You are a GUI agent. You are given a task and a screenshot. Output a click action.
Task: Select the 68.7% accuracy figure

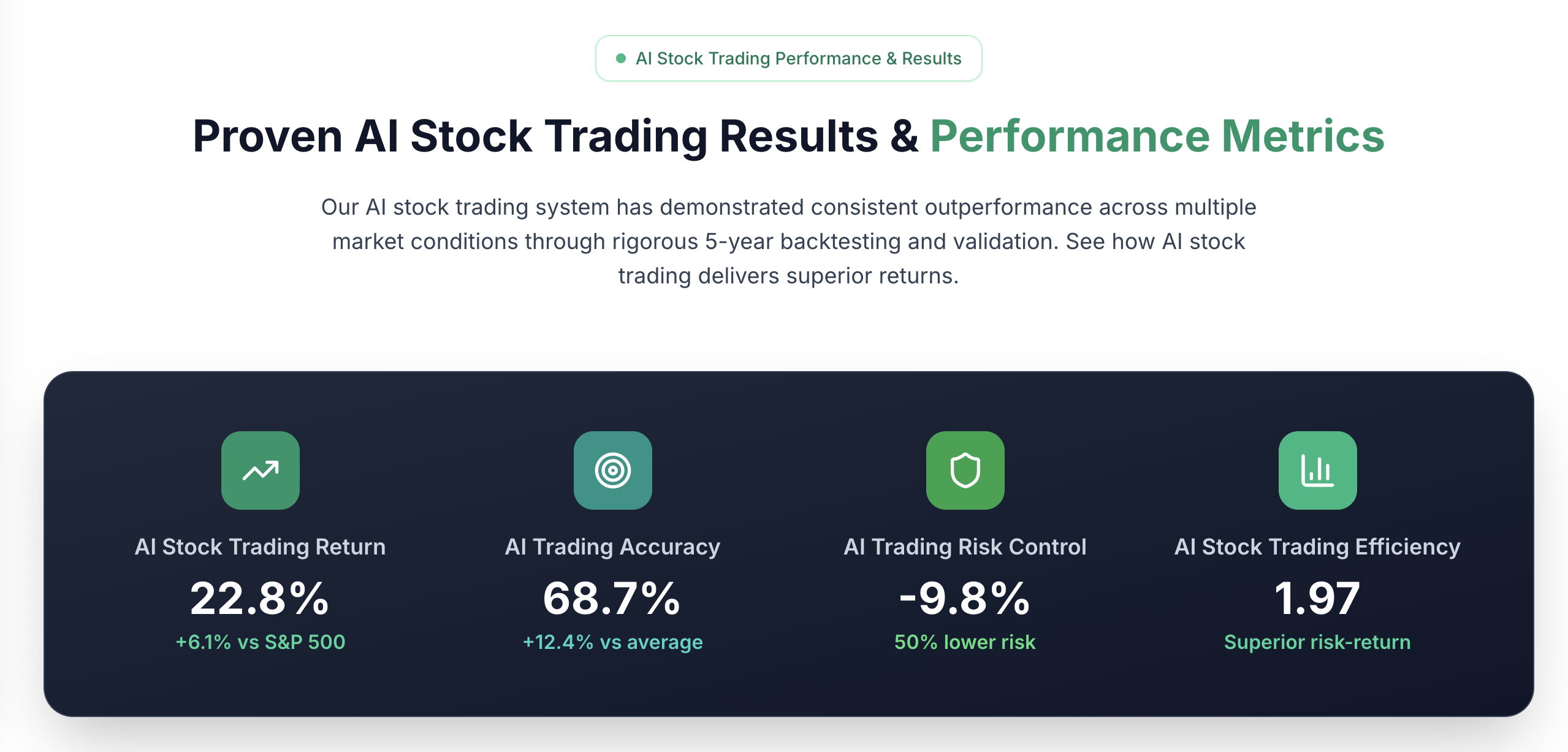pos(612,598)
